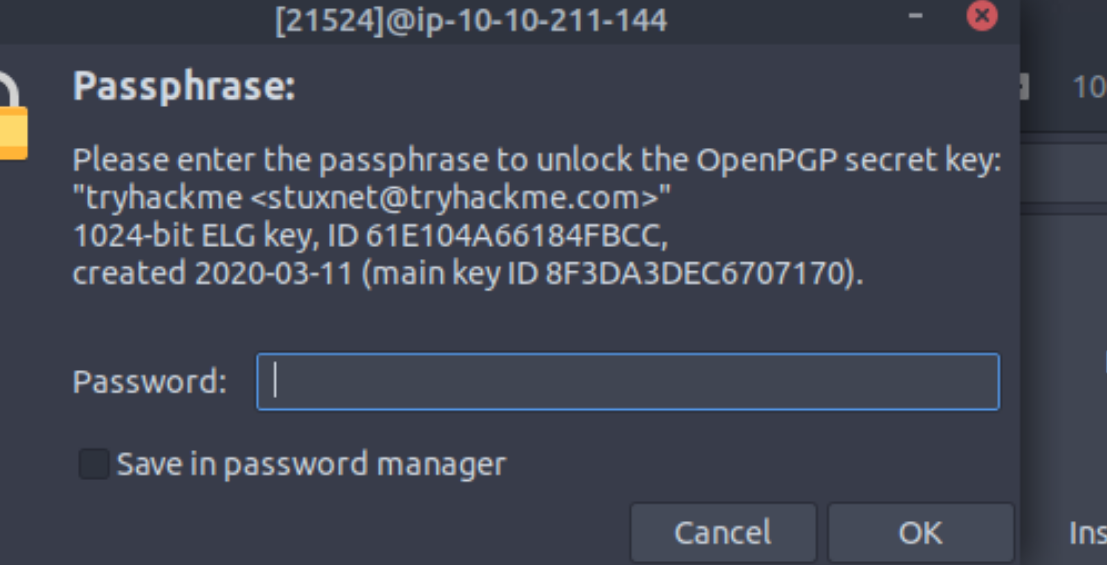Dismiss the dialog with the Cancel button
The image size is (1107, 565).
pyautogui.click(x=722, y=532)
